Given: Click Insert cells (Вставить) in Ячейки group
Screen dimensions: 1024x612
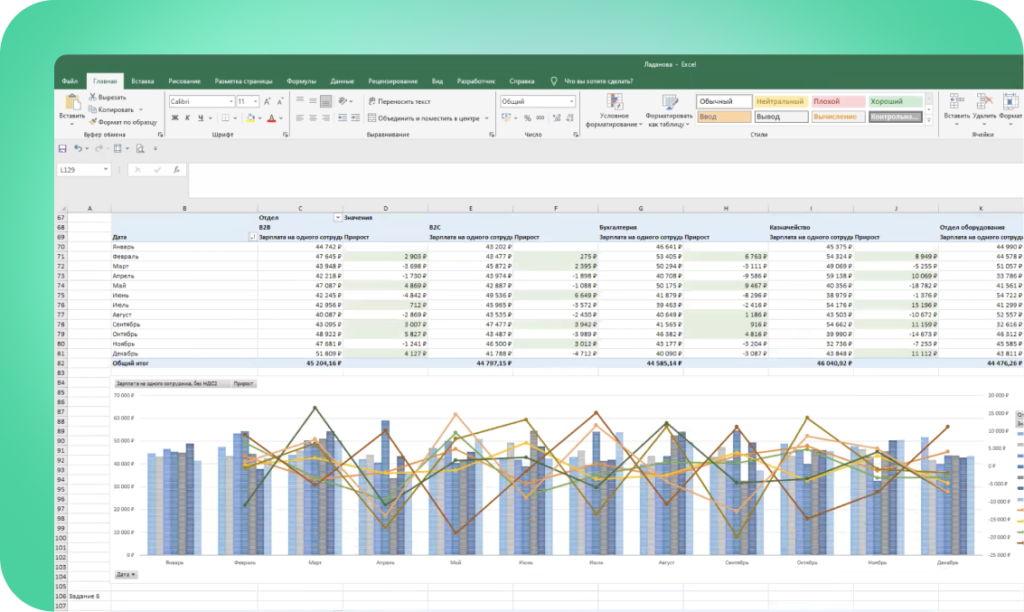Looking at the screenshot, I should pyautogui.click(x=957, y=108).
